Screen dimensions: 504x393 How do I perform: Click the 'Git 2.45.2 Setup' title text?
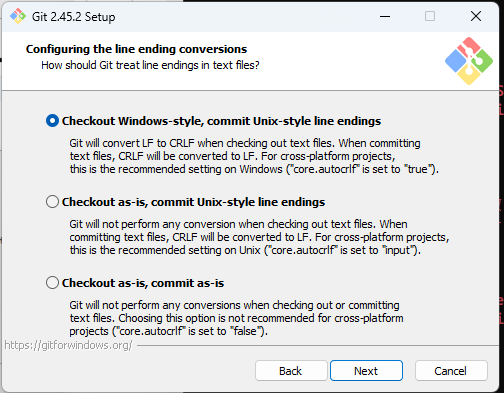click(x=73, y=17)
